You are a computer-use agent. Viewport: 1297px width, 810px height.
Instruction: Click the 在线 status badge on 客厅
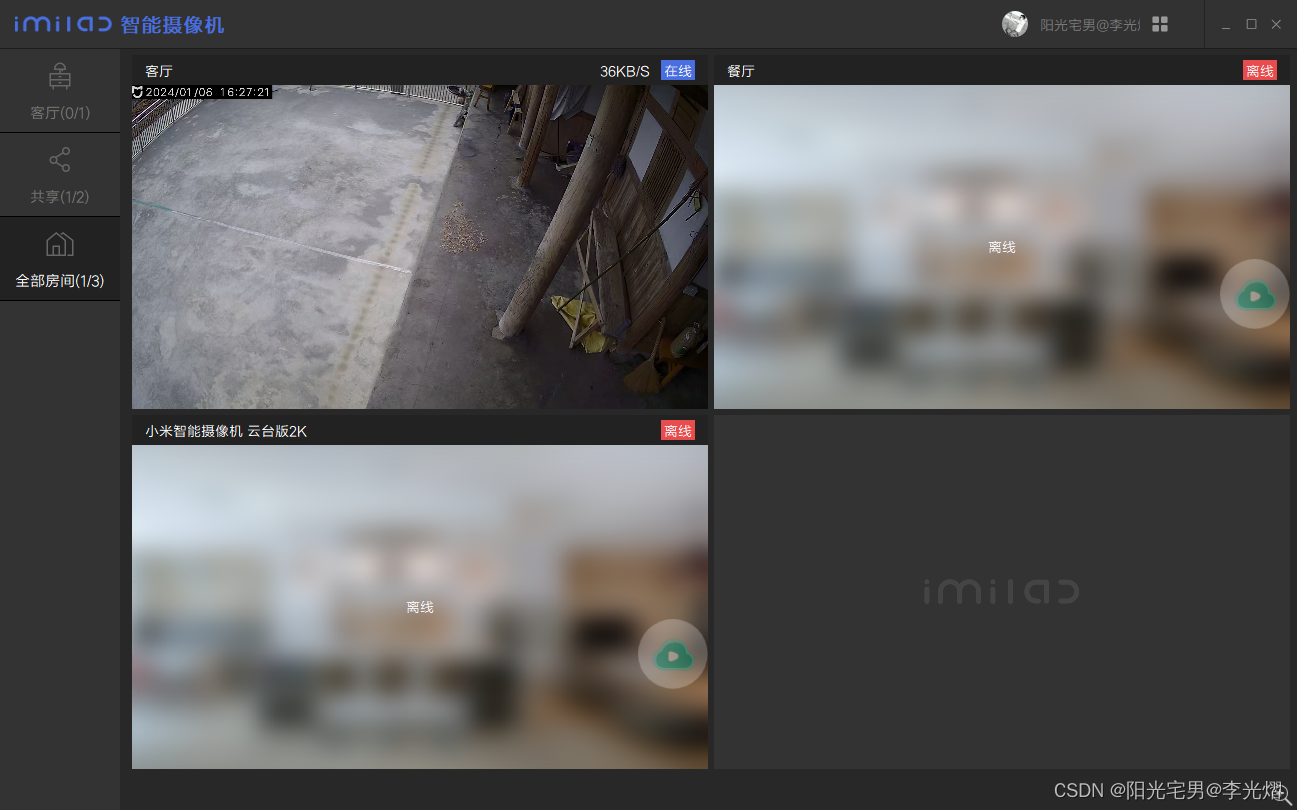[677, 71]
